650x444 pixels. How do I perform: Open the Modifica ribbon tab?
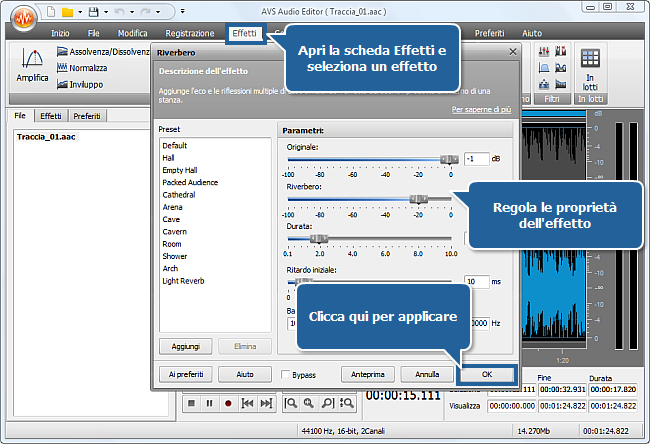coord(133,33)
